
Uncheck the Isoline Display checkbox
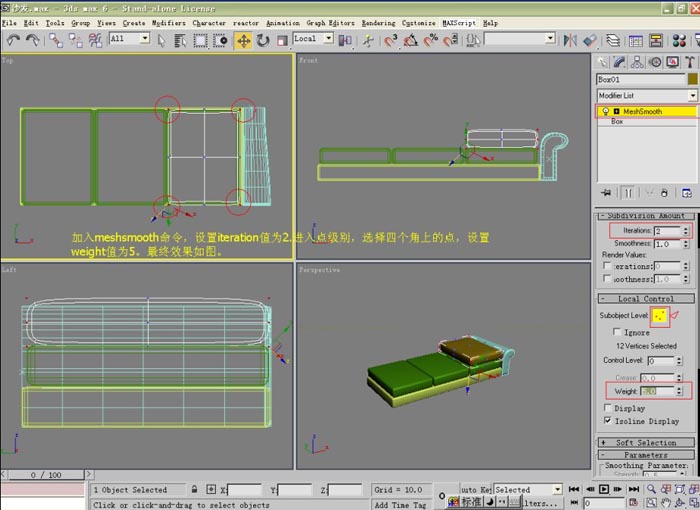point(607,421)
